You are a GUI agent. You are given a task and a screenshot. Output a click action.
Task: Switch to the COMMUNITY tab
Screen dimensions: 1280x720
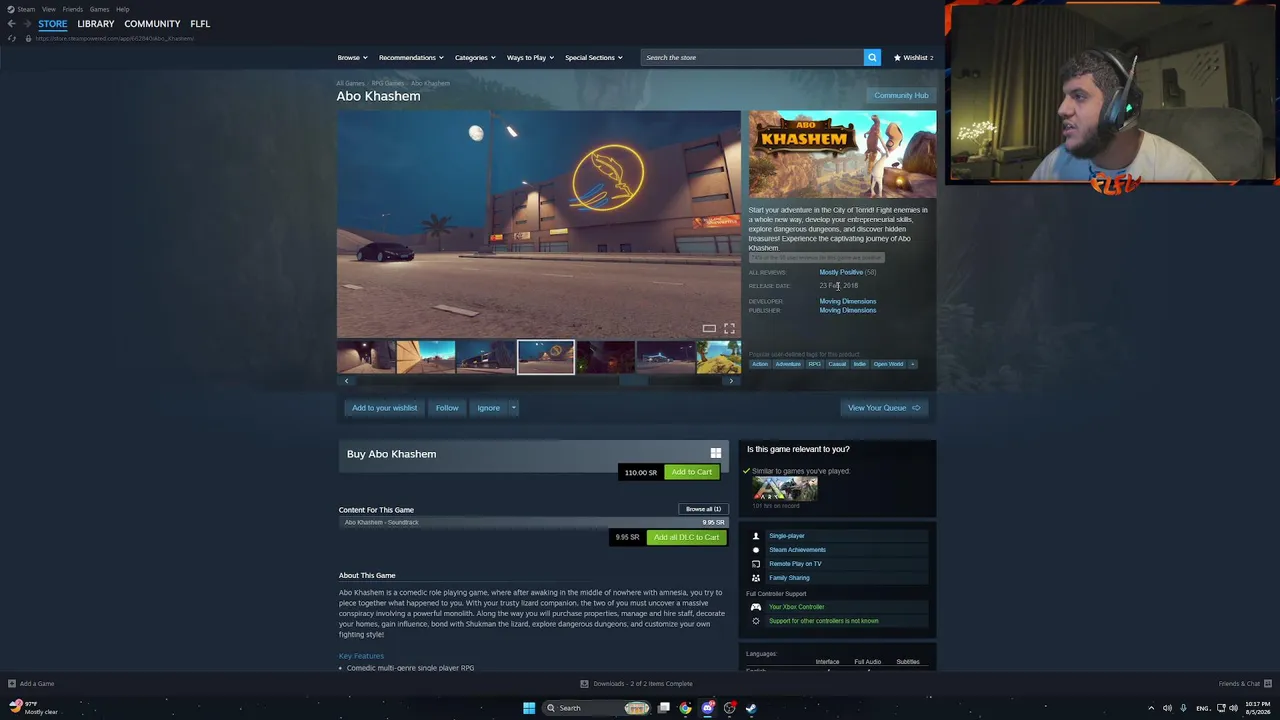coord(152,24)
